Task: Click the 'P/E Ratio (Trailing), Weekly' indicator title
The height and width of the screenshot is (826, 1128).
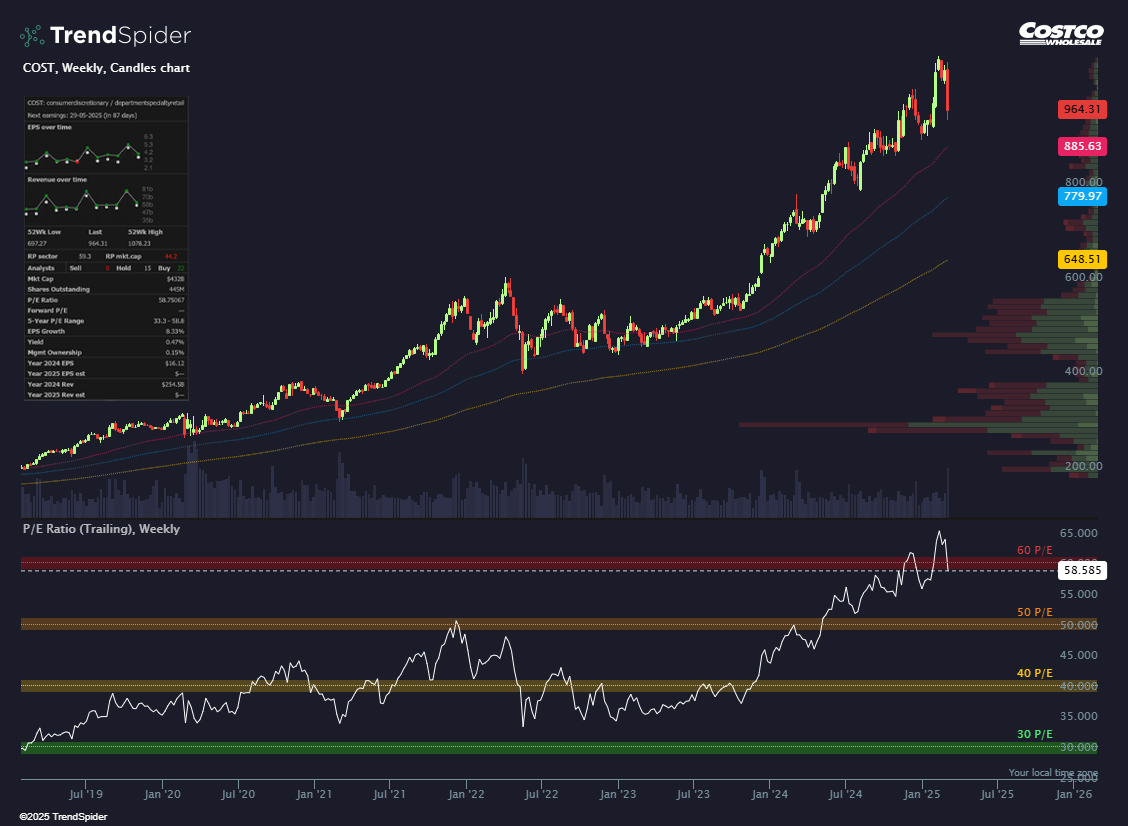Action: [101, 529]
